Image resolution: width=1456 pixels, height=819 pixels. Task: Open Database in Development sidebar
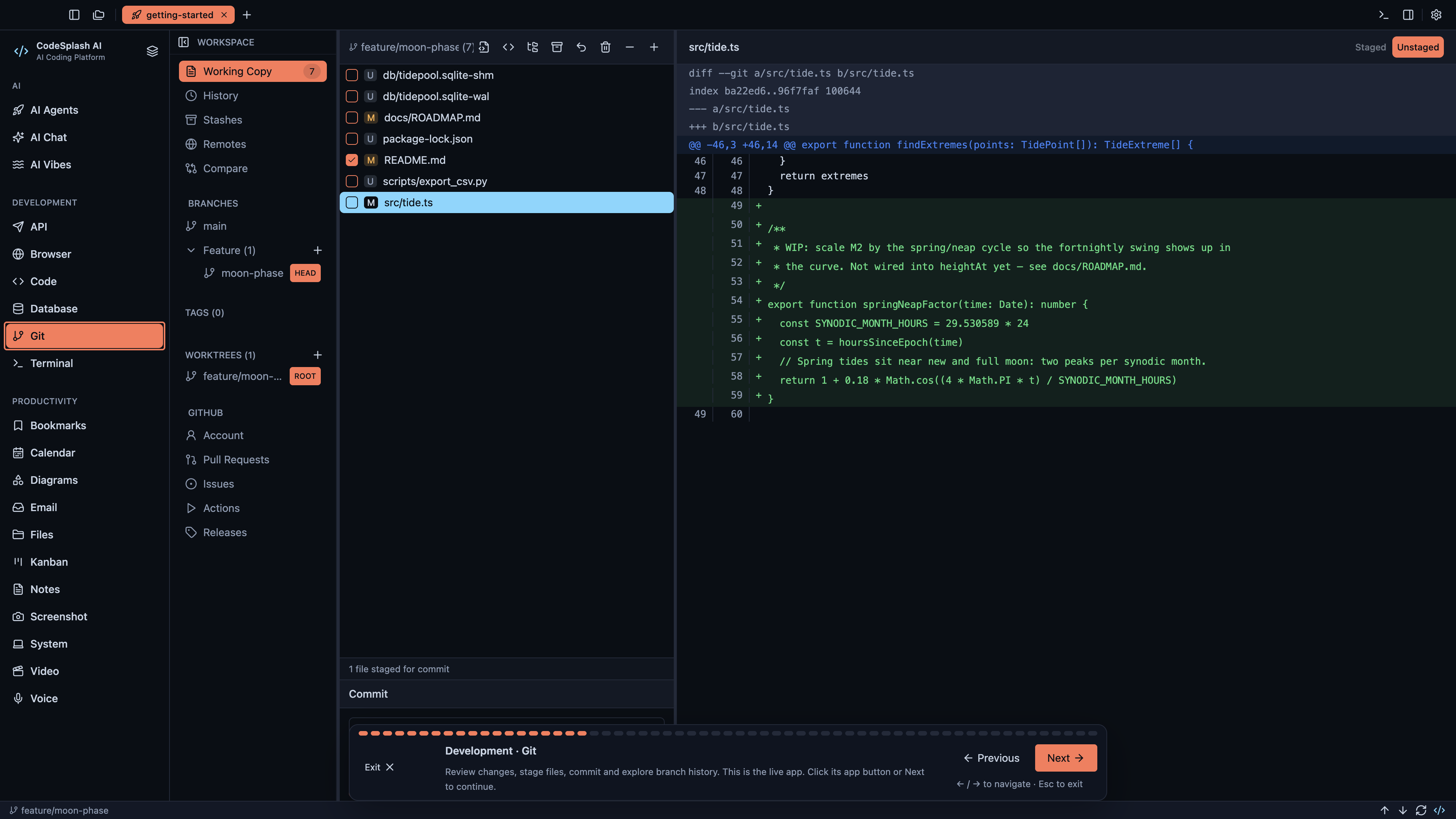pyautogui.click(x=85, y=309)
